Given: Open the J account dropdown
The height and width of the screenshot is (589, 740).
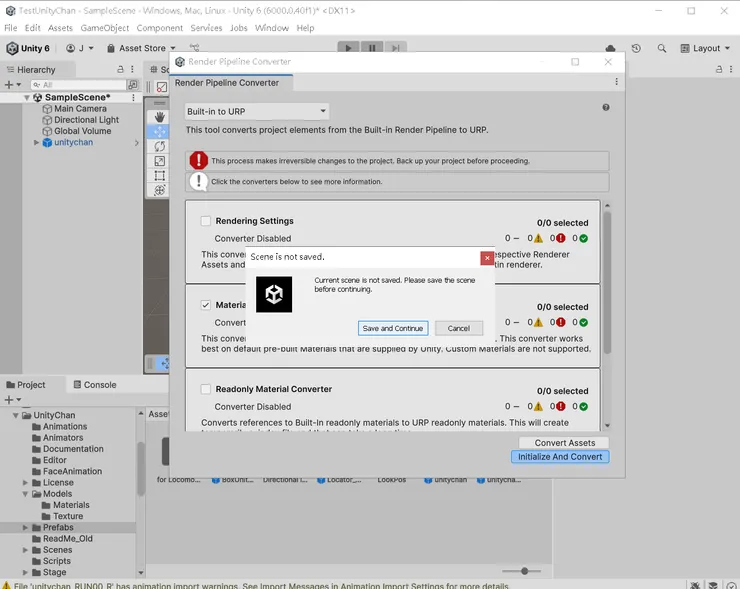Looking at the screenshot, I should coord(80,48).
